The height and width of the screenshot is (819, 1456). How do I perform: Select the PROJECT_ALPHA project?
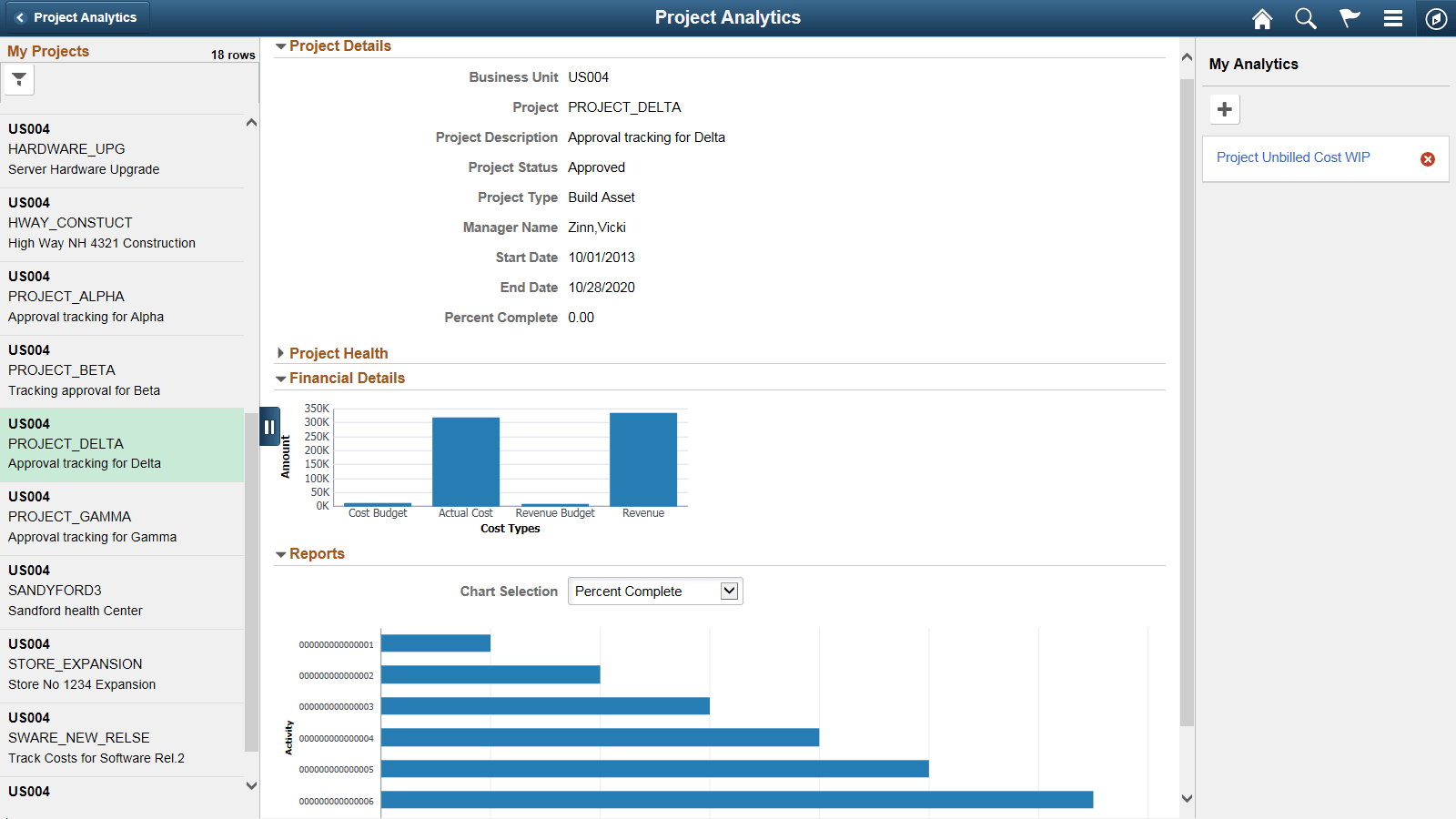123,297
